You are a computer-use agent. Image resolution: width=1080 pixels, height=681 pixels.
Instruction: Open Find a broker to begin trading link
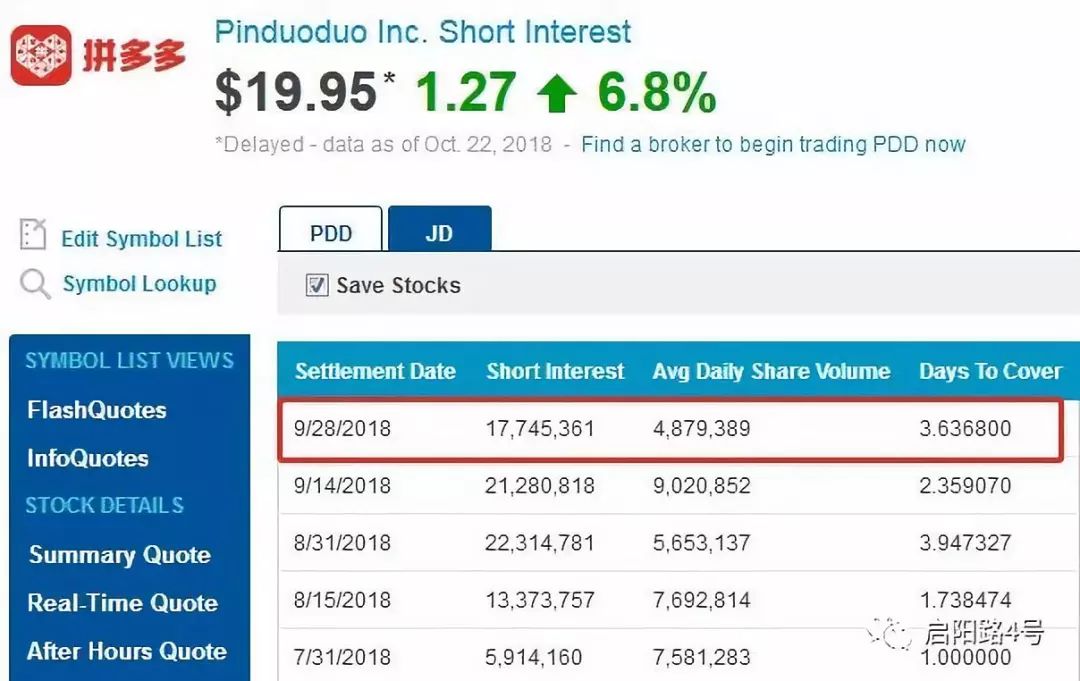point(773,145)
